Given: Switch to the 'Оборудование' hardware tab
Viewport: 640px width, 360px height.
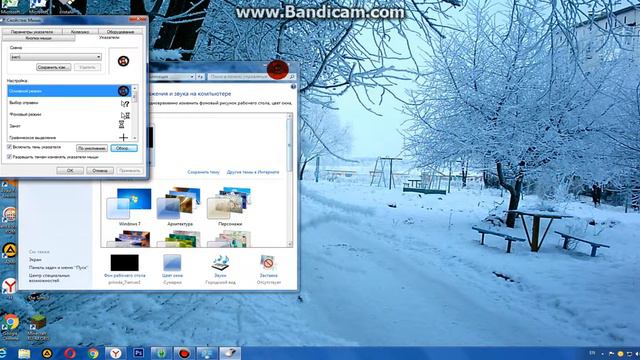Looking at the screenshot, I should (x=120, y=31).
